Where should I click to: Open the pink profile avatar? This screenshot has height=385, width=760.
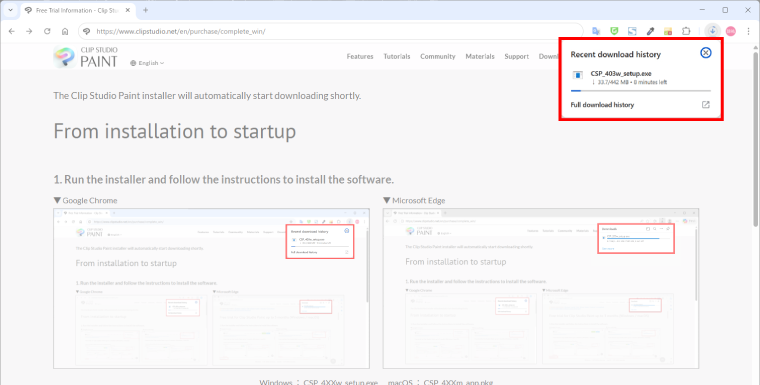point(730,31)
